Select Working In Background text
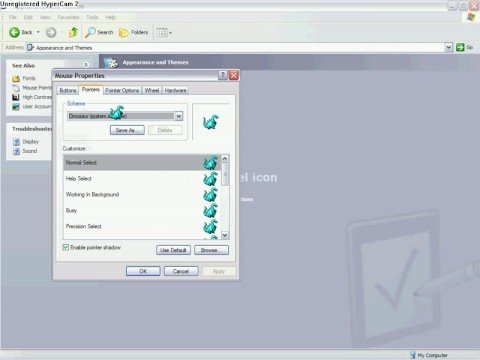The width and height of the screenshot is (480, 360). click(x=92, y=195)
